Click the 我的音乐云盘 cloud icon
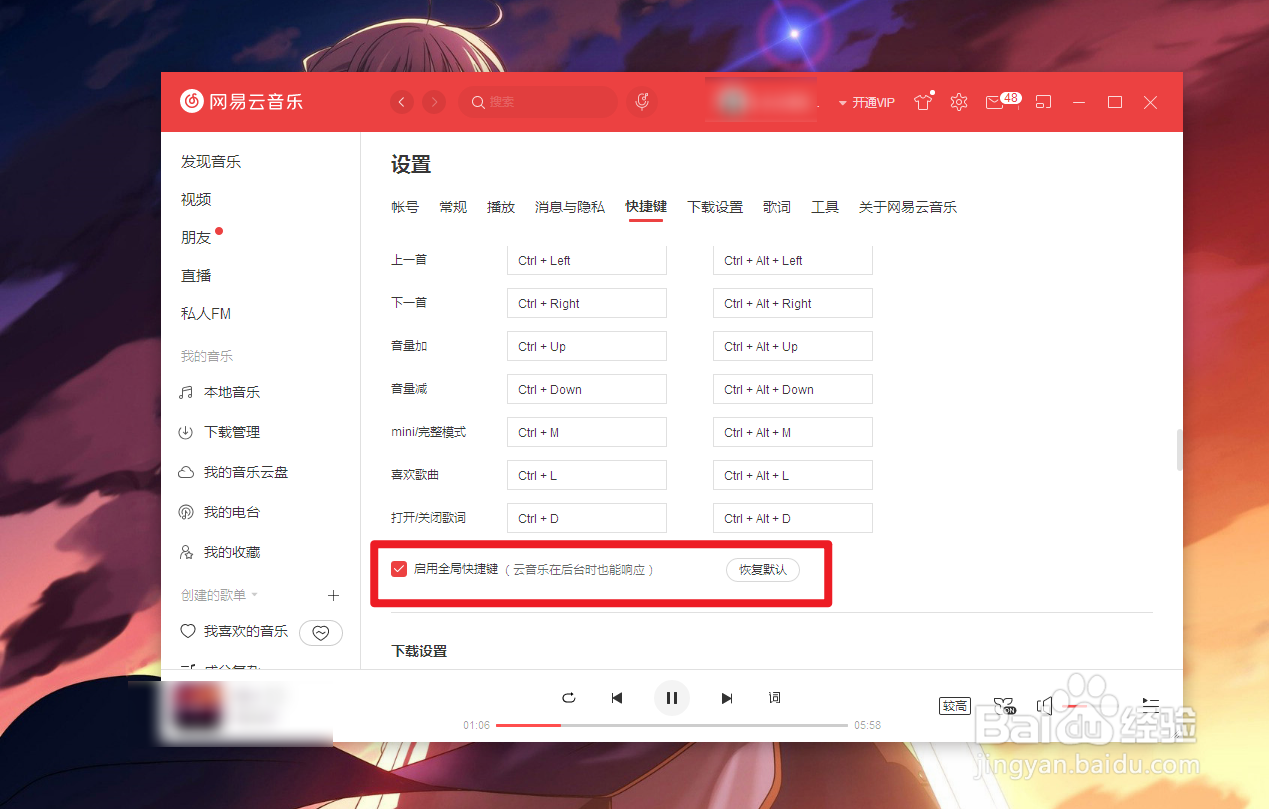Screen dimensions: 1269x809 click(x=186, y=472)
